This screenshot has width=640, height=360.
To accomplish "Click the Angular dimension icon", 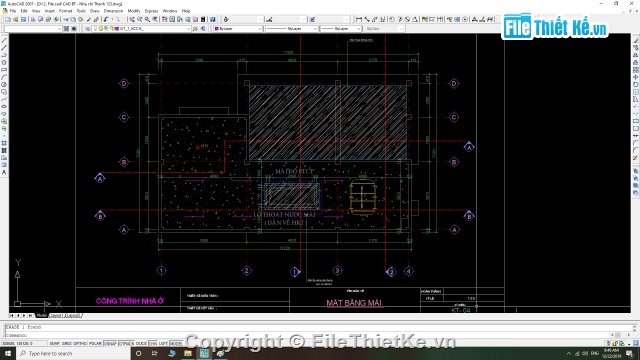I will 415,19.
